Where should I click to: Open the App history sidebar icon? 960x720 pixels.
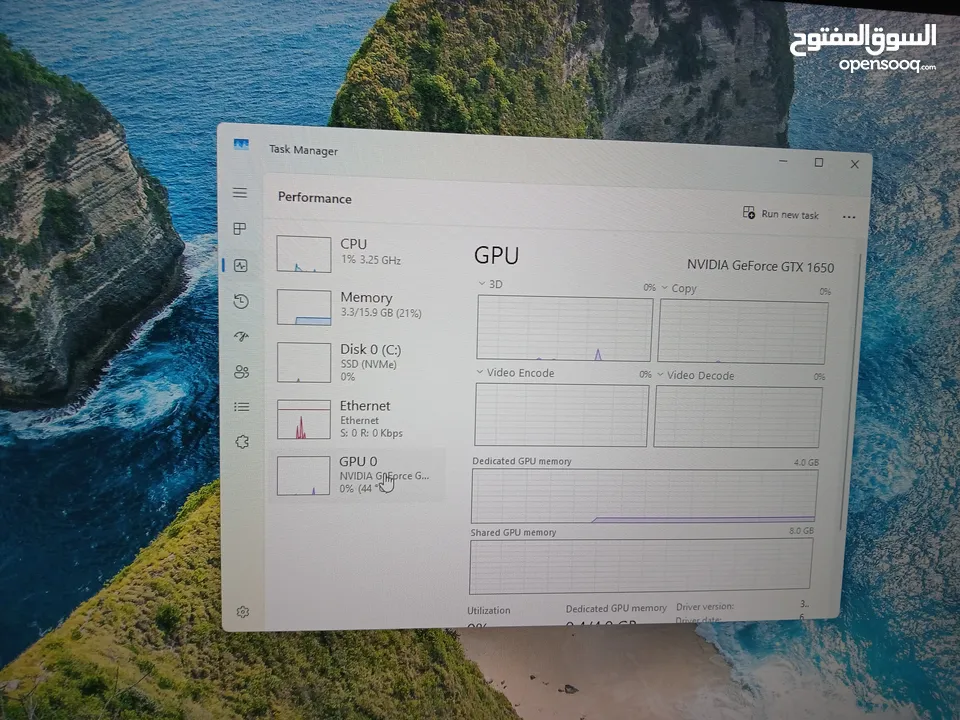241,301
